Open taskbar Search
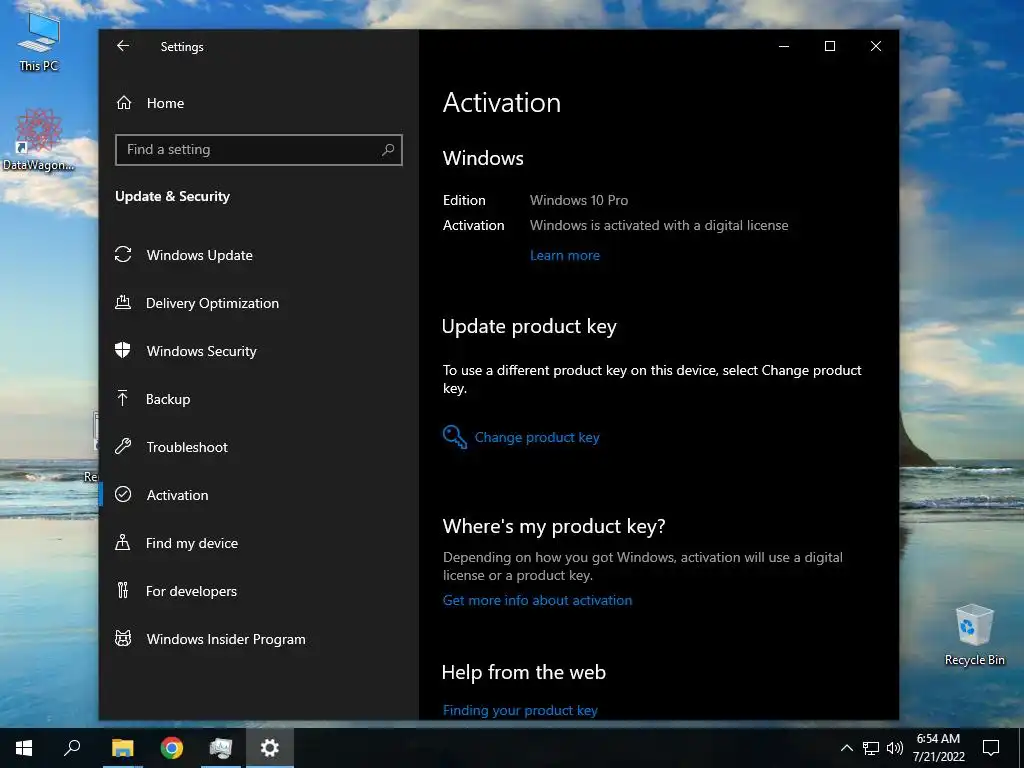Screen dimensions: 1024x768 pyautogui.click(x=72, y=748)
